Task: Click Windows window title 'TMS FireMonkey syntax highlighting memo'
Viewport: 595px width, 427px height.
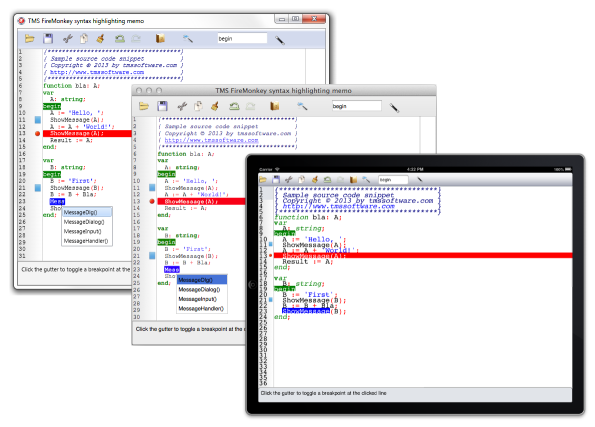Action: coord(86,21)
